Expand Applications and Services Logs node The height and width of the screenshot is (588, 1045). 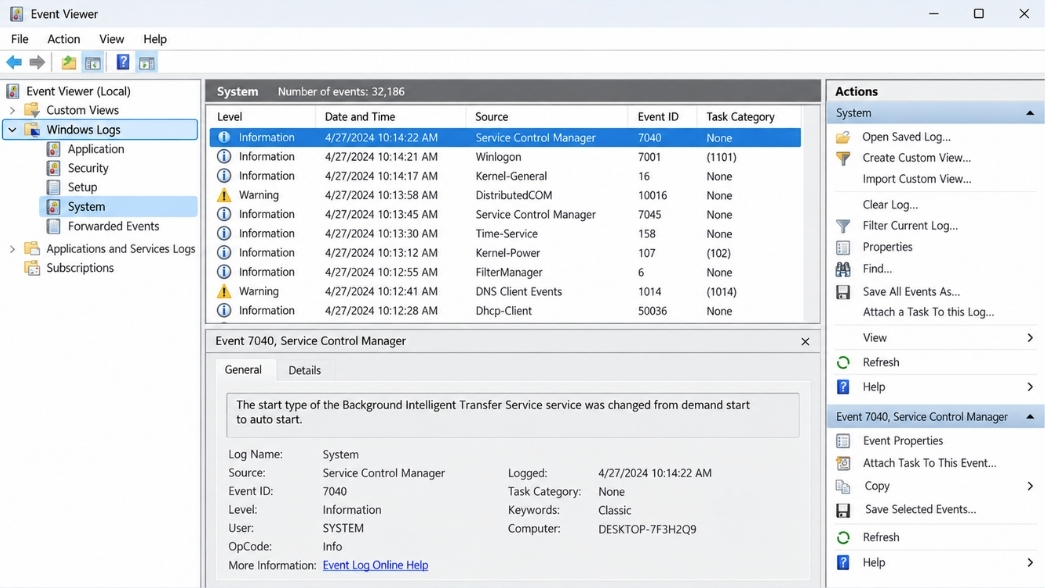click(x=12, y=249)
